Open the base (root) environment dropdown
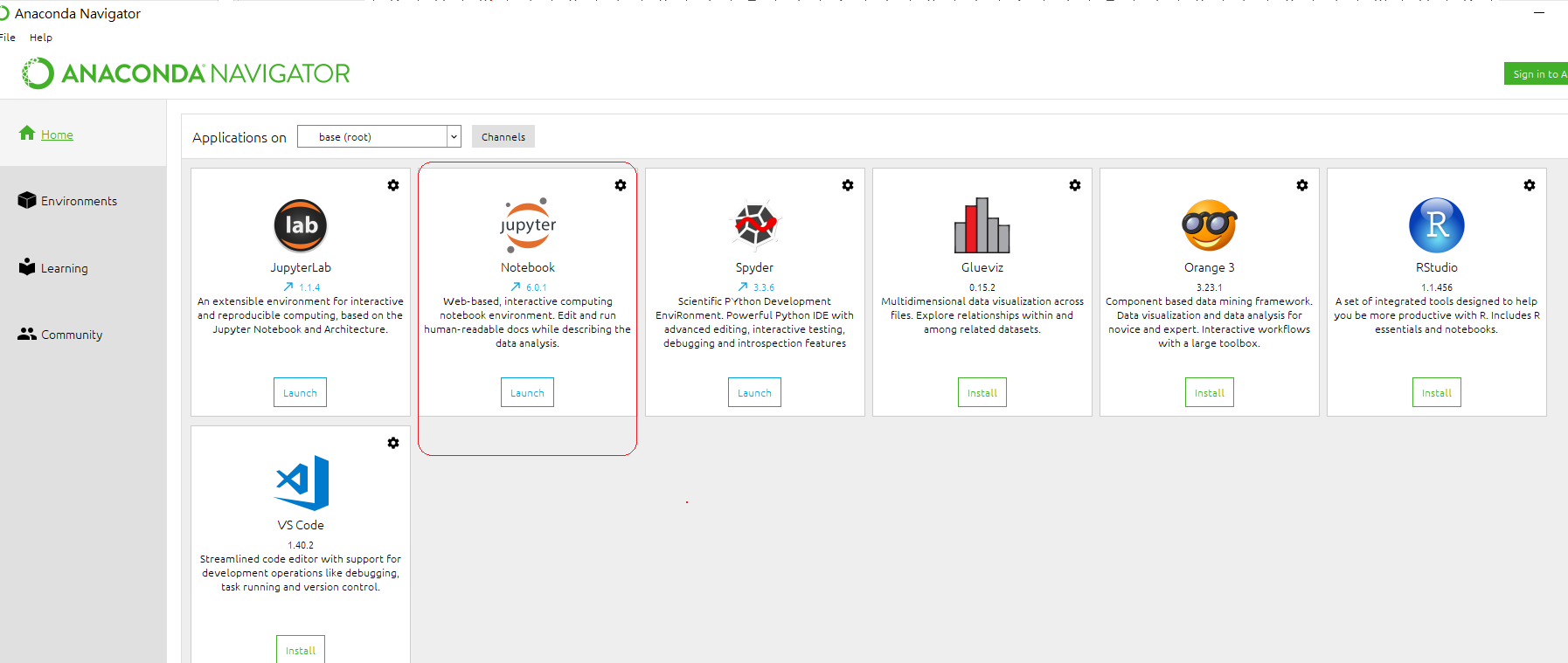This screenshot has height=663, width=1568. pos(379,136)
